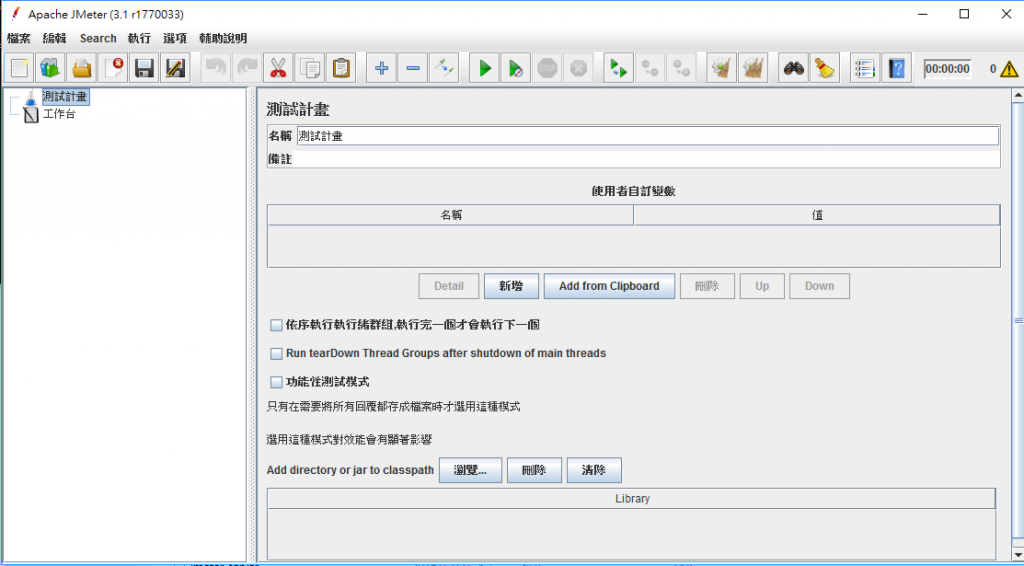This screenshot has height=566, width=1024.
Task: Click the 刪除 button next to 瀏覽
Action: click(534, 470)
